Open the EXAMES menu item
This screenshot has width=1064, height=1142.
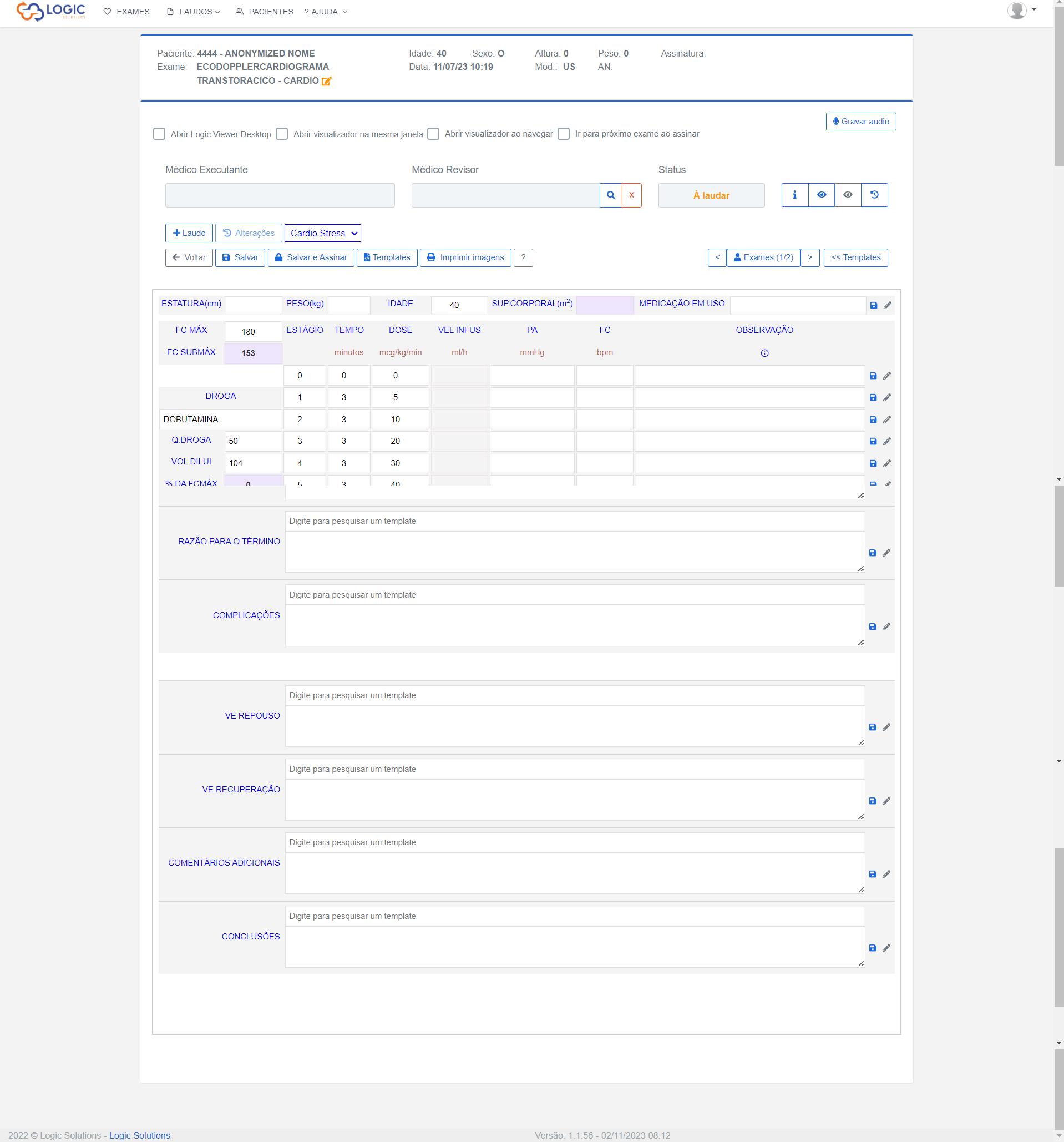[x=126, y=12]
